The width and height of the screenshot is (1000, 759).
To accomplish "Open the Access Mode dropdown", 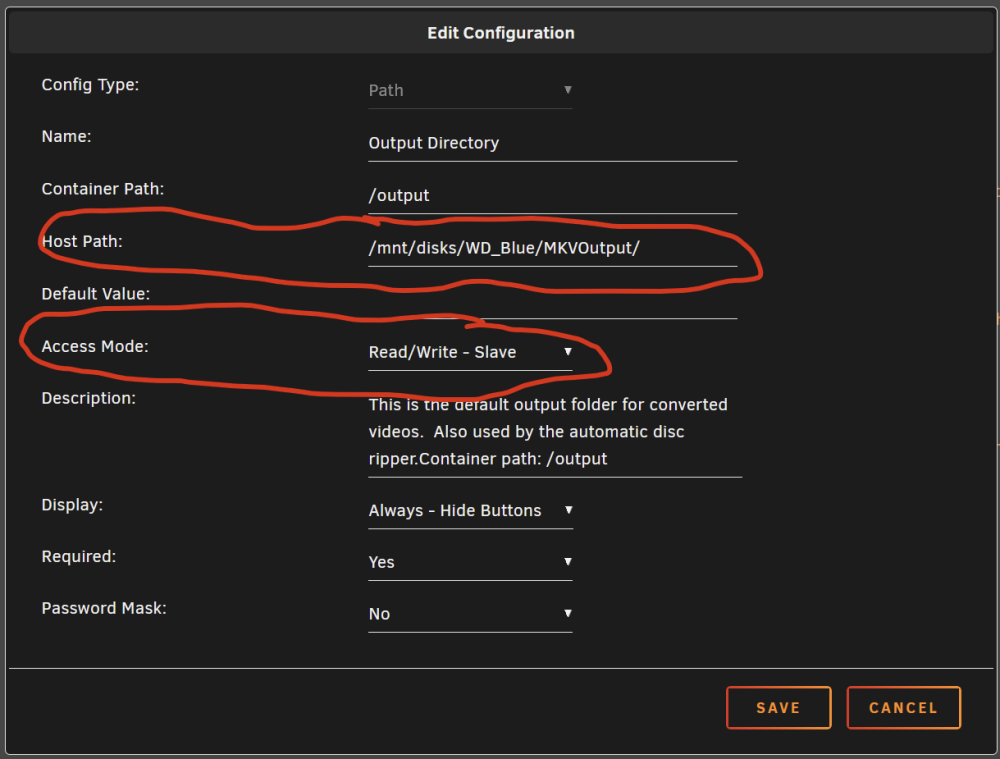I will click(x=470, y=353).
